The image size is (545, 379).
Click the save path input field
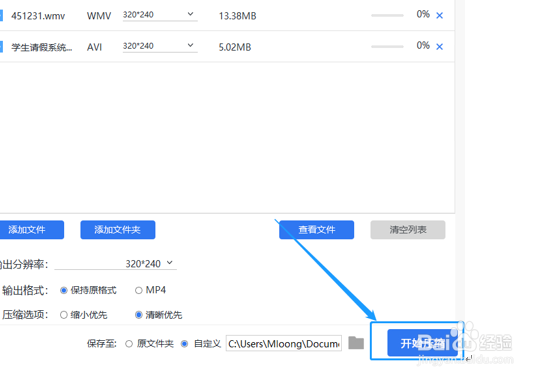284,344
